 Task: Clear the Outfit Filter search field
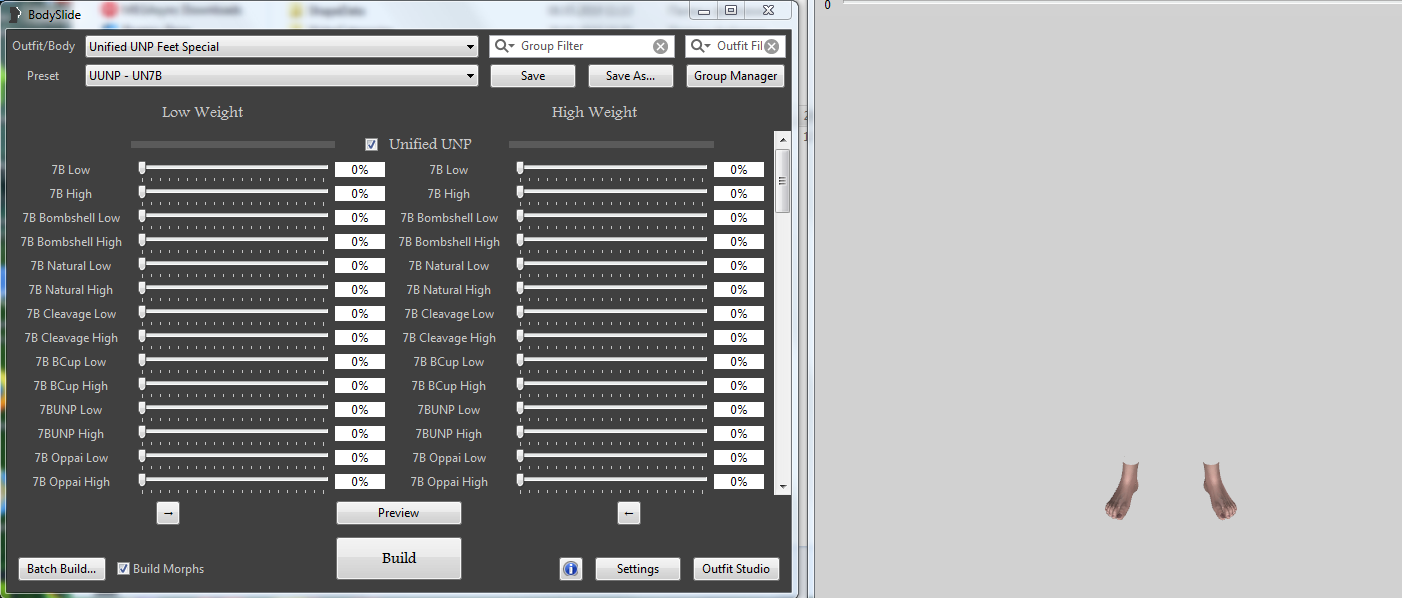772,47
